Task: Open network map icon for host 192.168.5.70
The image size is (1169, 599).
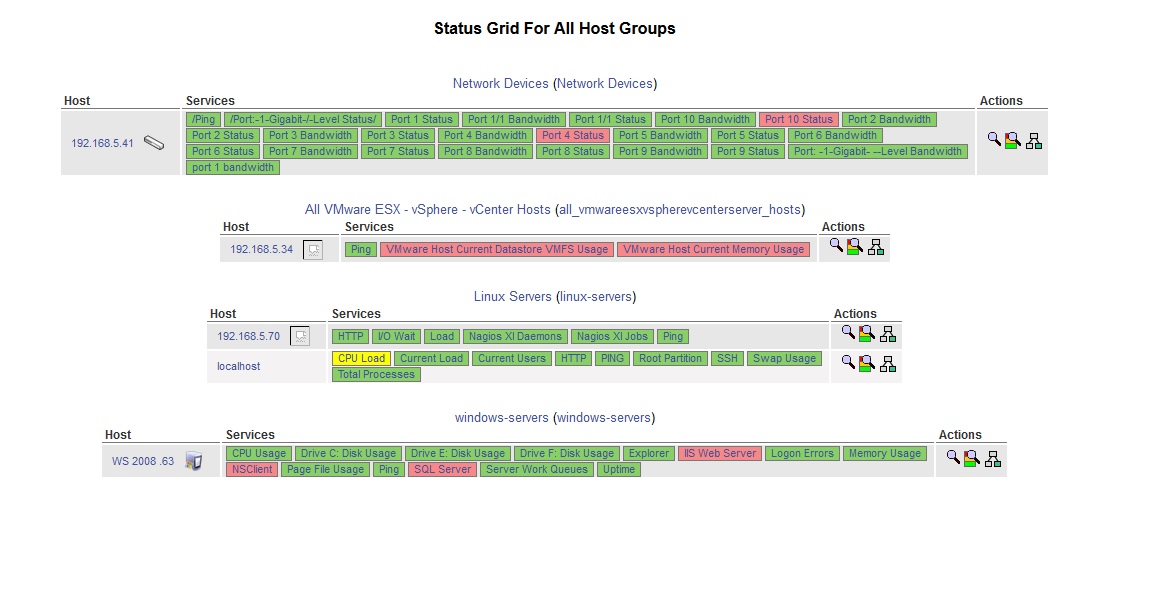Action: (x=888, y=334)
